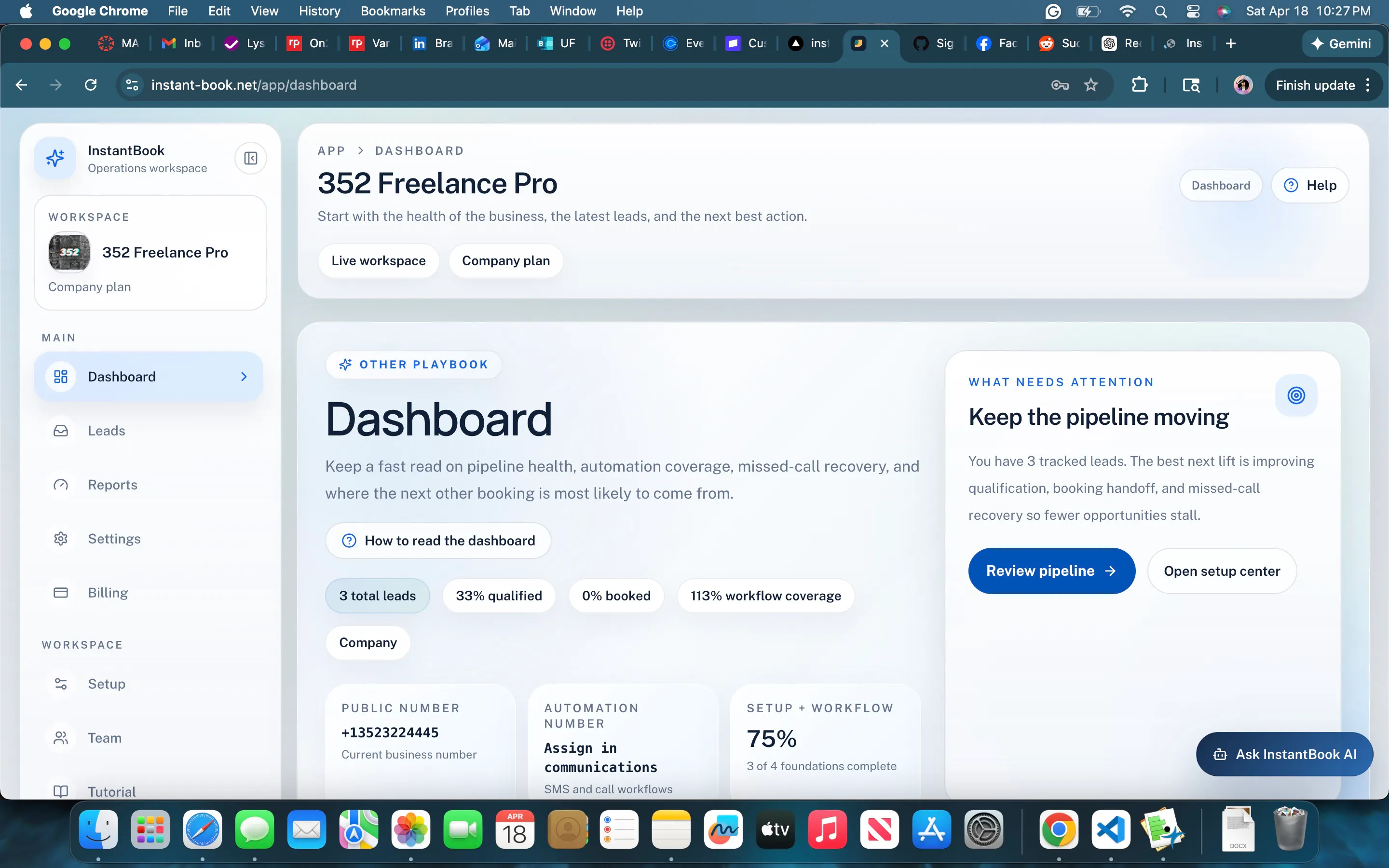This screenshot has height=868, width=1389.
Task: Open Calendar app from Dock
Action: (515, 829)
